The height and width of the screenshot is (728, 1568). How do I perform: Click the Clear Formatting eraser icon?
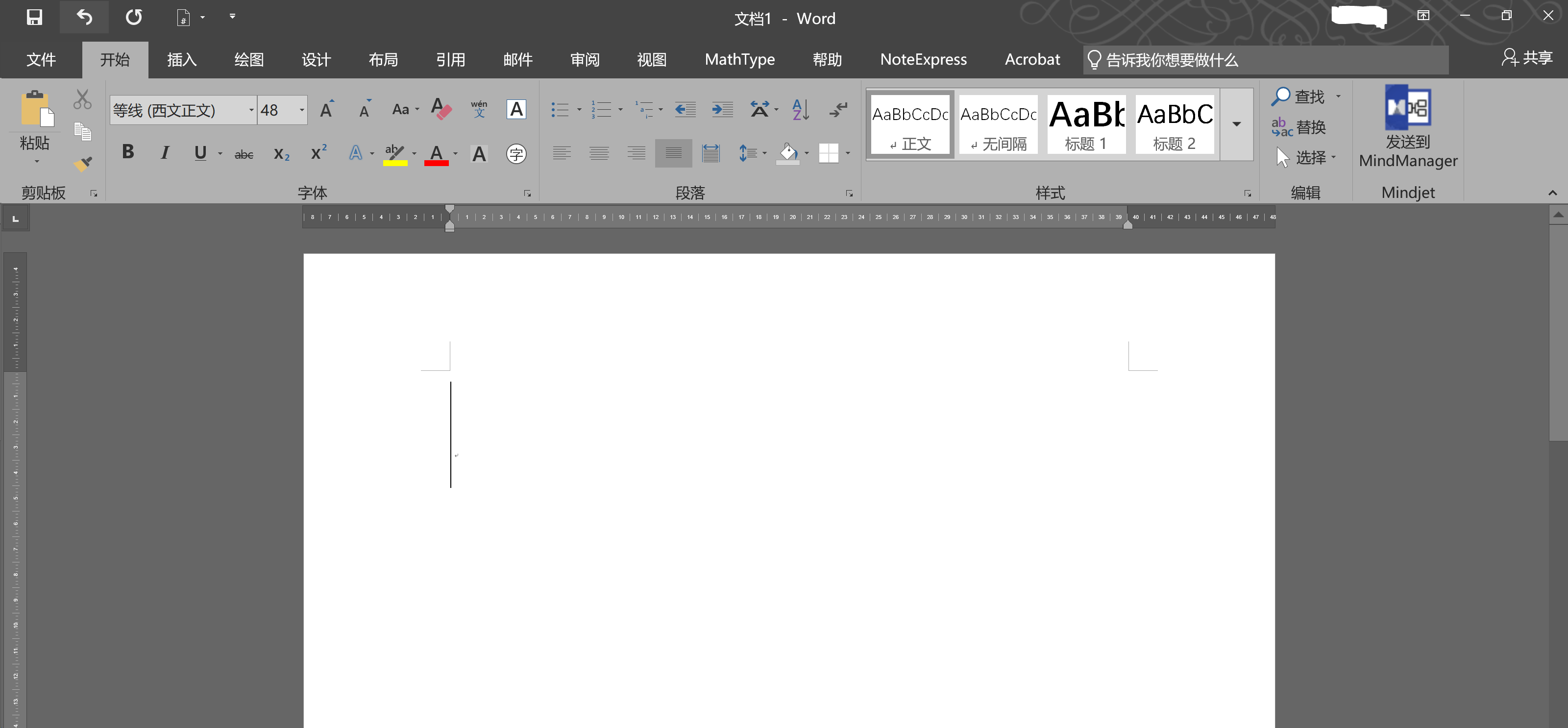(x=441, y=110)
